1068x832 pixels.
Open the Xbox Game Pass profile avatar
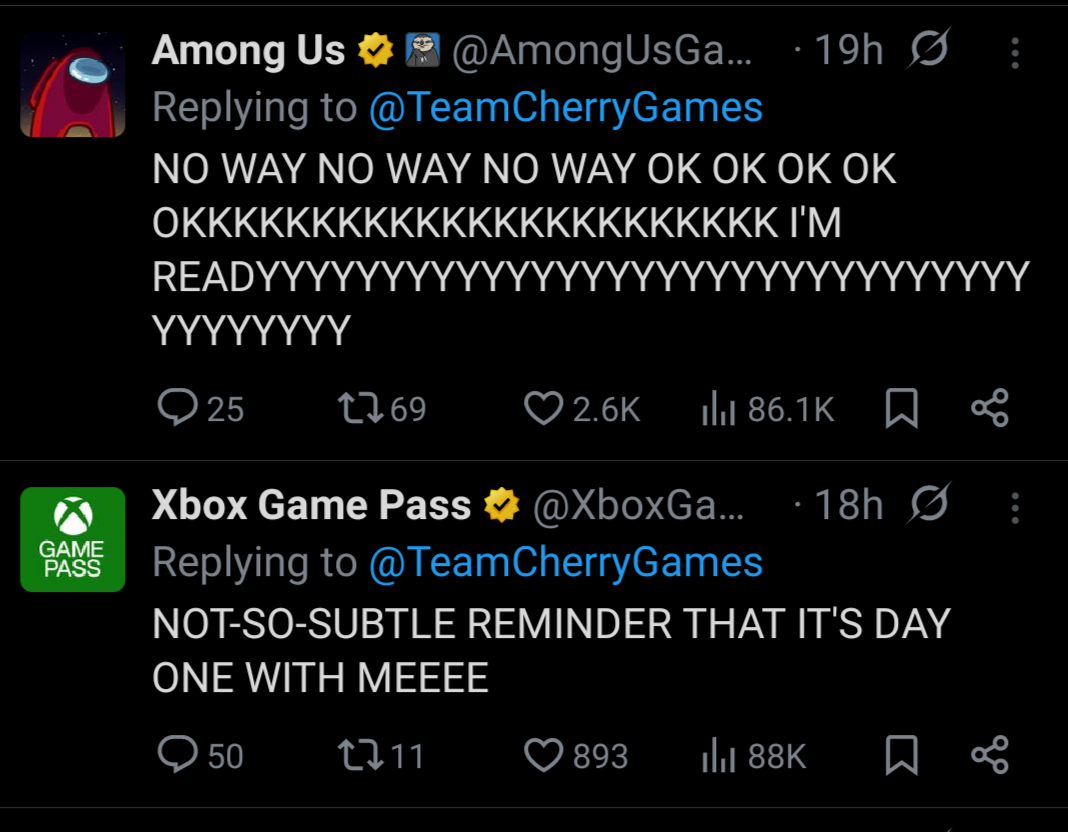pos(73,539)
